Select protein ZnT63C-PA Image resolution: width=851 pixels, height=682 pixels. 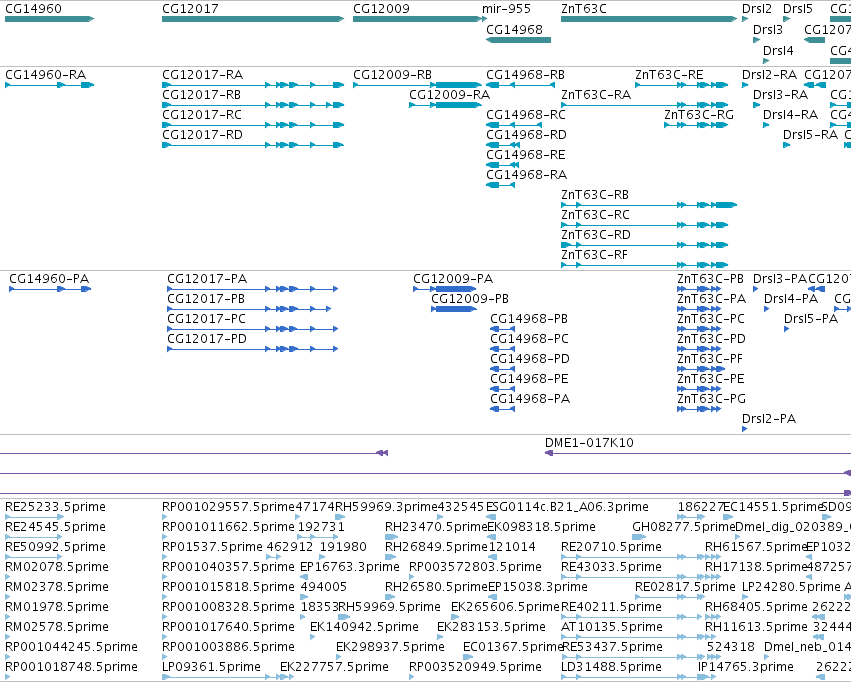click(x=712, y=298)
